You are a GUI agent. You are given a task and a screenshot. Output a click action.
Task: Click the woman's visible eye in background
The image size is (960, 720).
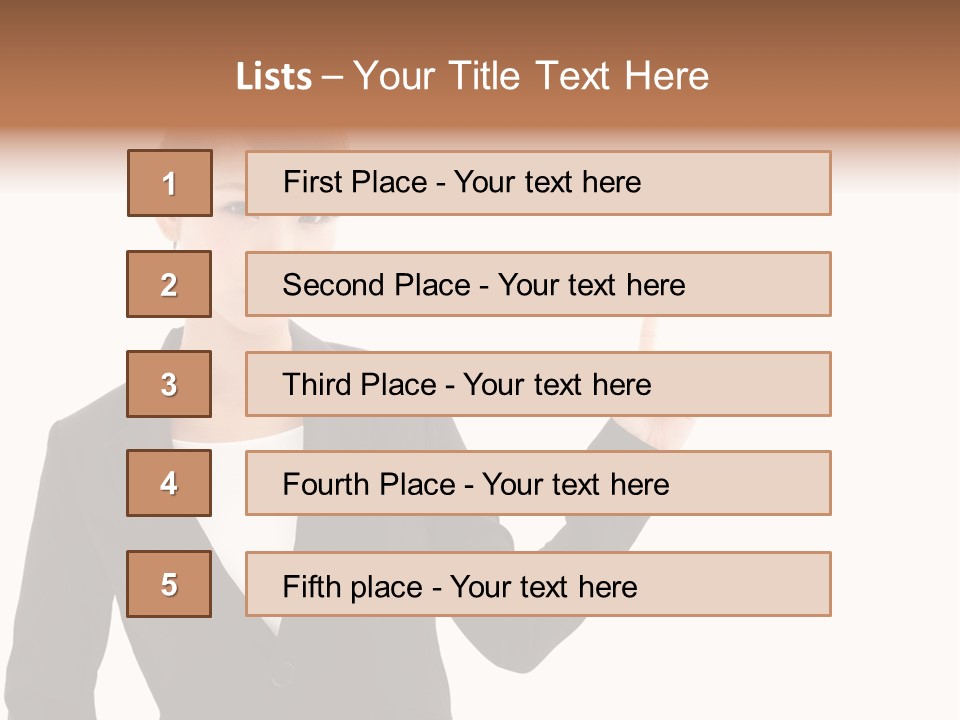(x=232, y=208)
